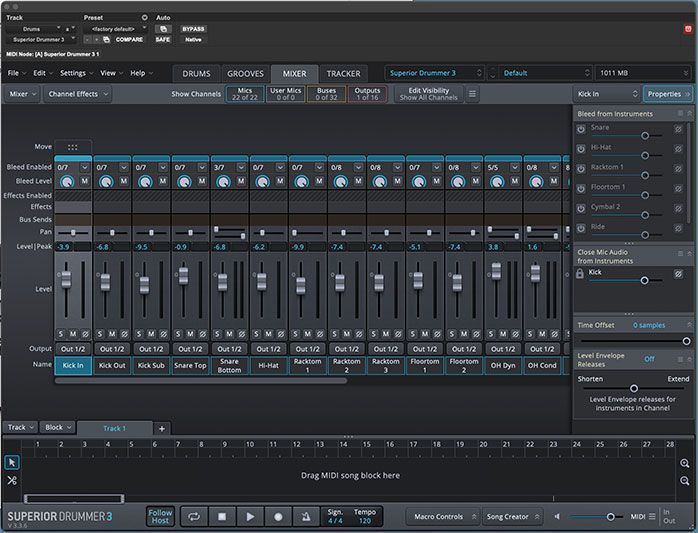Viewport: 698px width, 533px height.
Task: Power on the Hi-Hat bleed in the properties panel
Action: tap(581, 149)
